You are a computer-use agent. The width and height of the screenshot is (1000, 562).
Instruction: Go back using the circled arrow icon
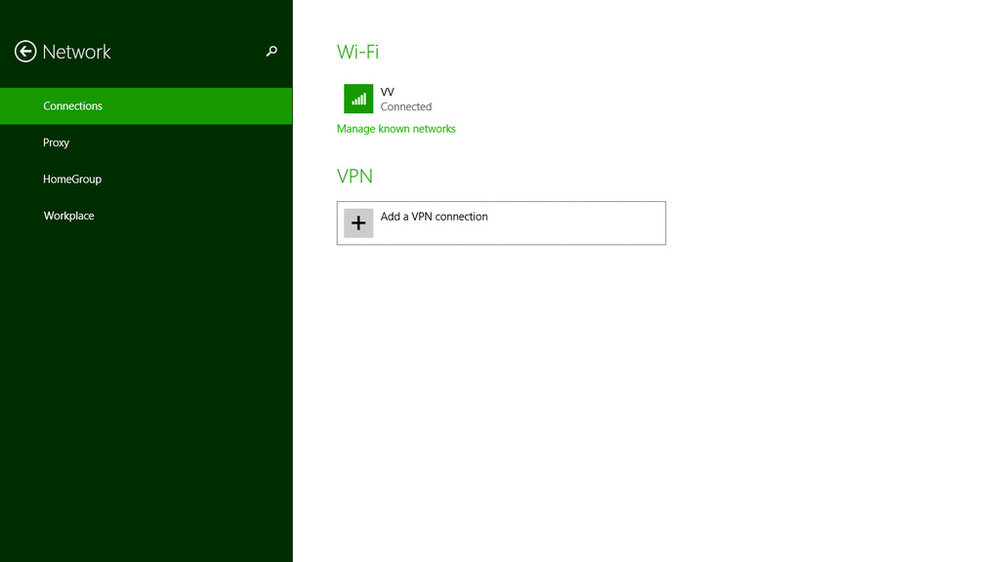click(26, 52)
